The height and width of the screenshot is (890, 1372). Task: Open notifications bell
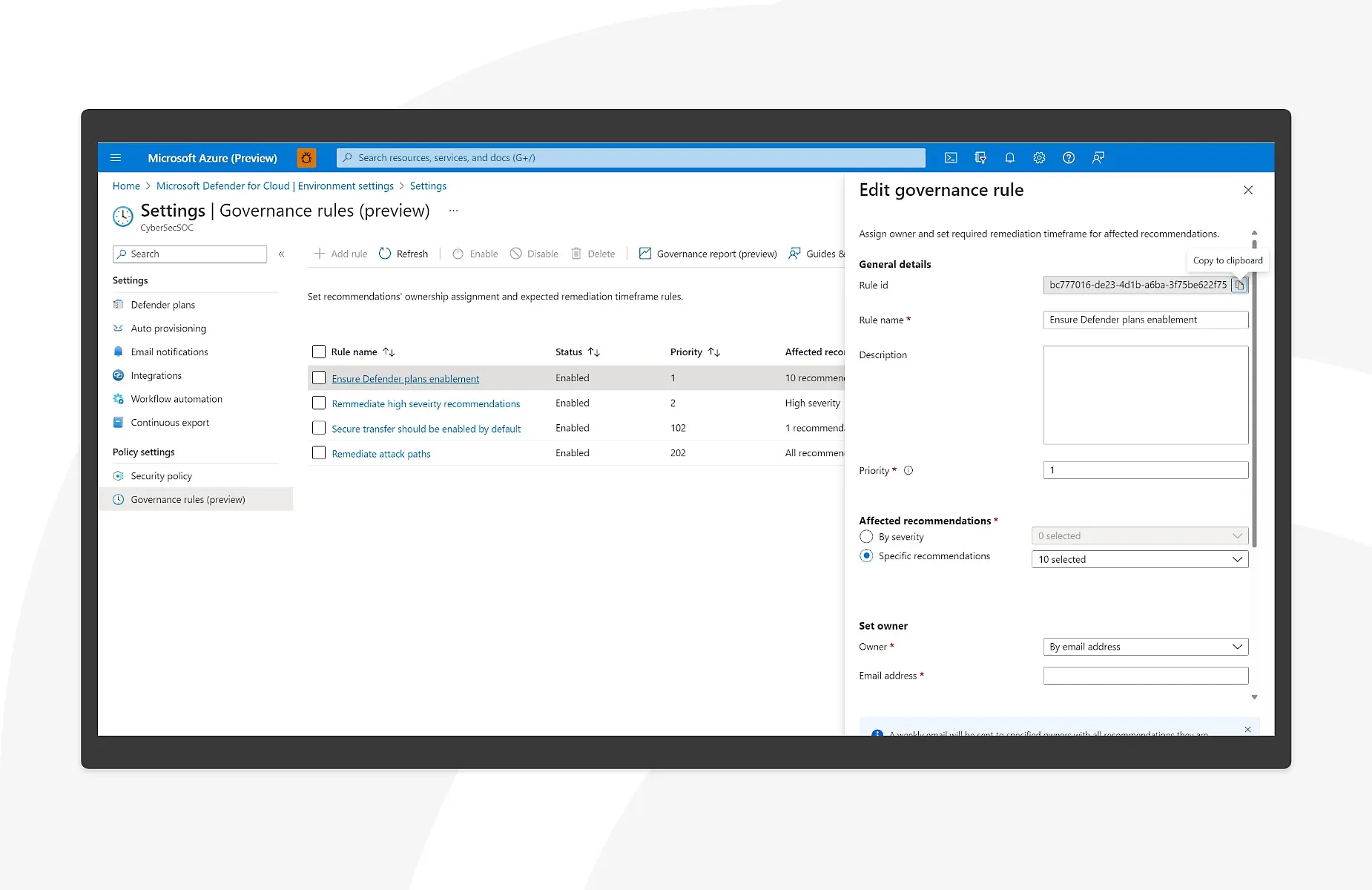[1009, 158]
